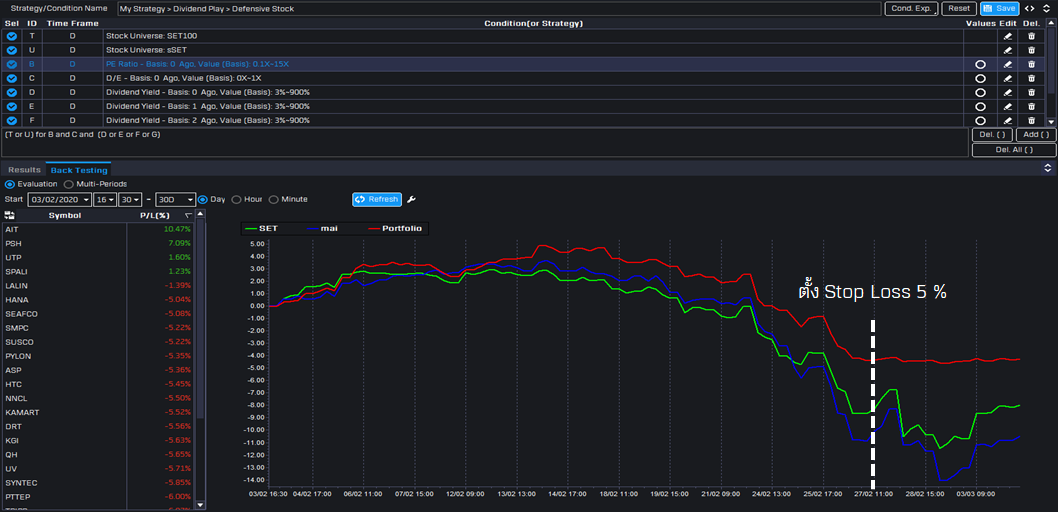Click the column layout icon beside Symbol
The height and width of the screenshot is (512, 1058).
pos(9,215)
